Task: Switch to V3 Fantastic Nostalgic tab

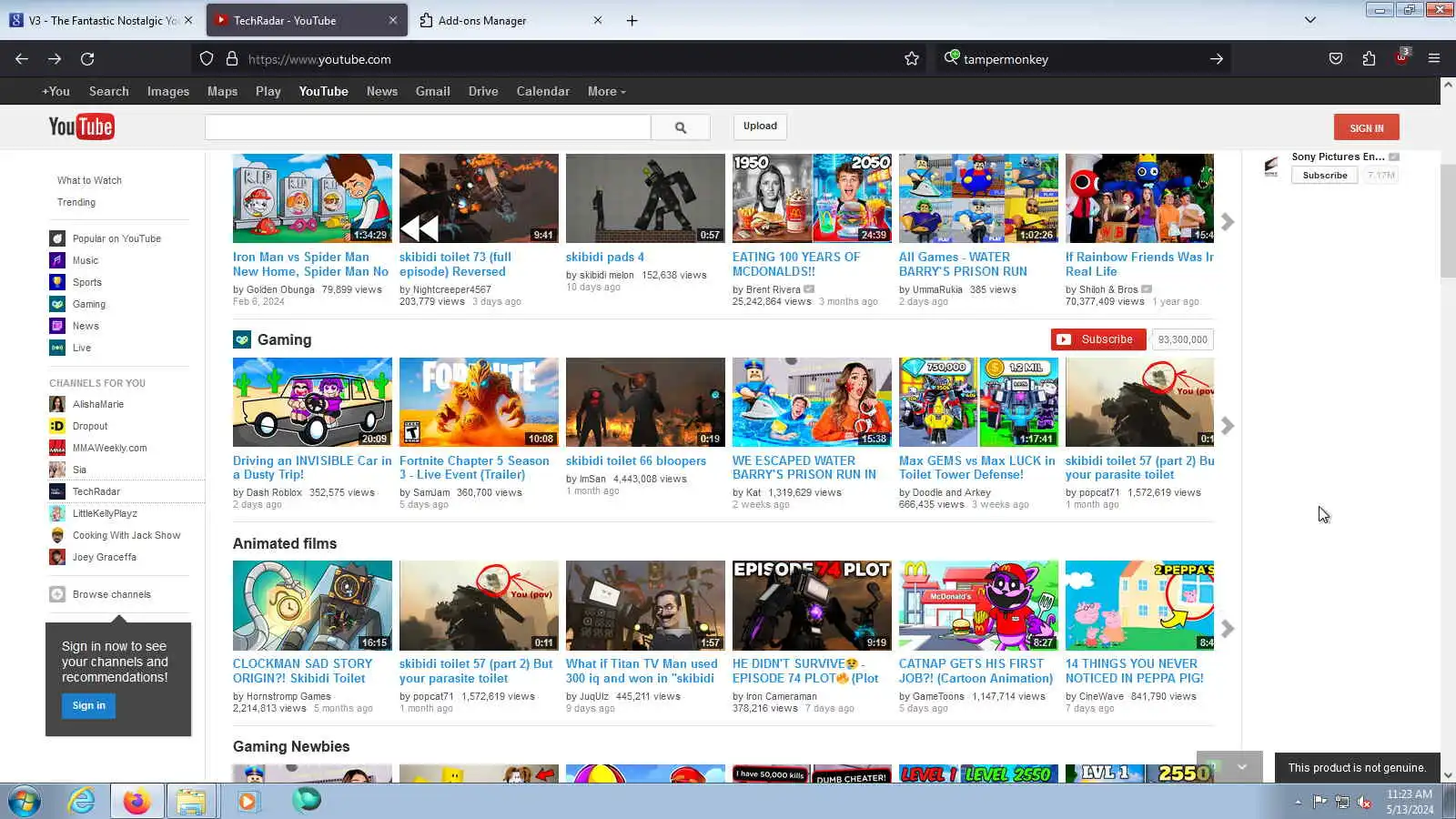Action: point(102,20)
